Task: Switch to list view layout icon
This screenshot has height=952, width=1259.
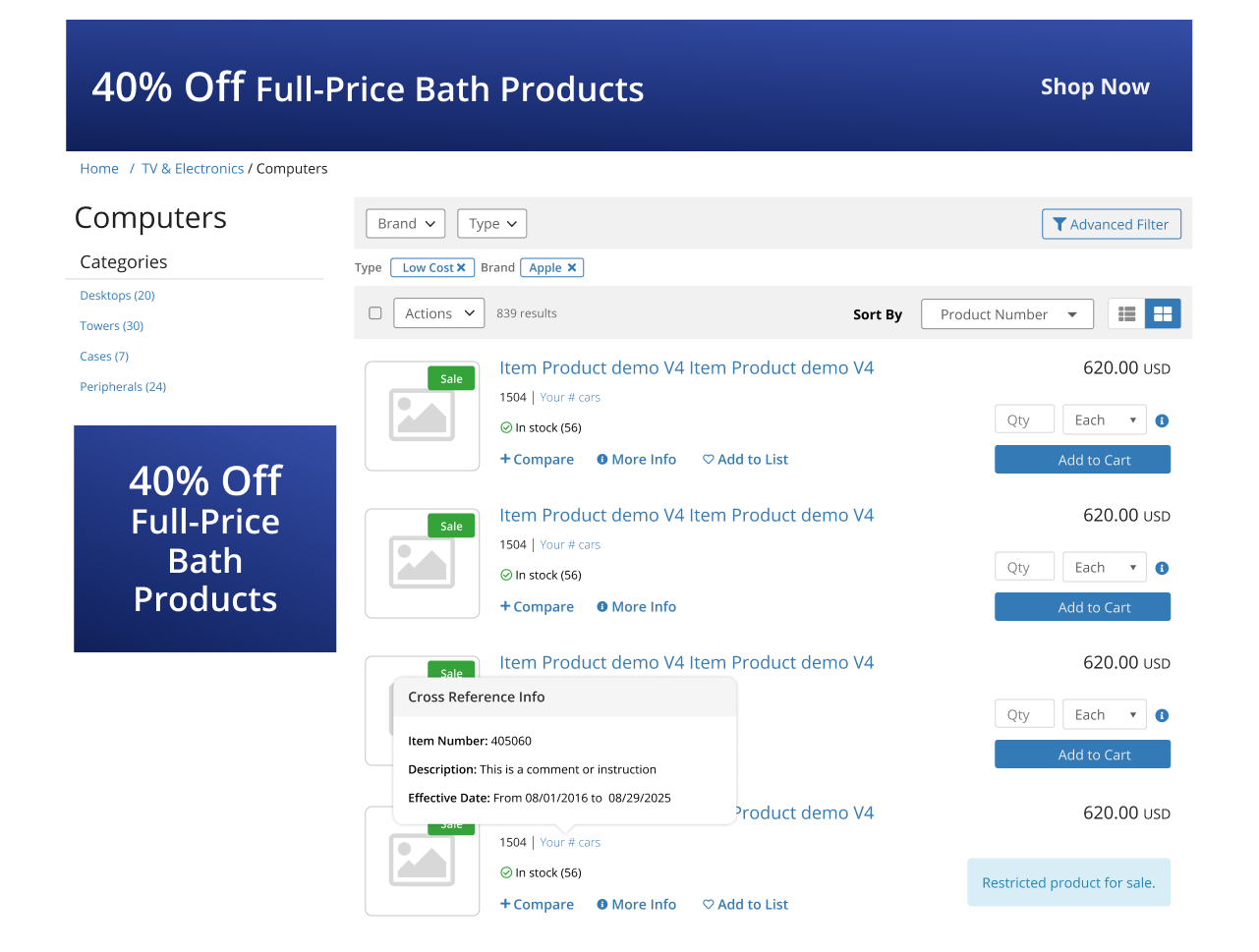Action: pyautogui.click(x=1126, y=314)
